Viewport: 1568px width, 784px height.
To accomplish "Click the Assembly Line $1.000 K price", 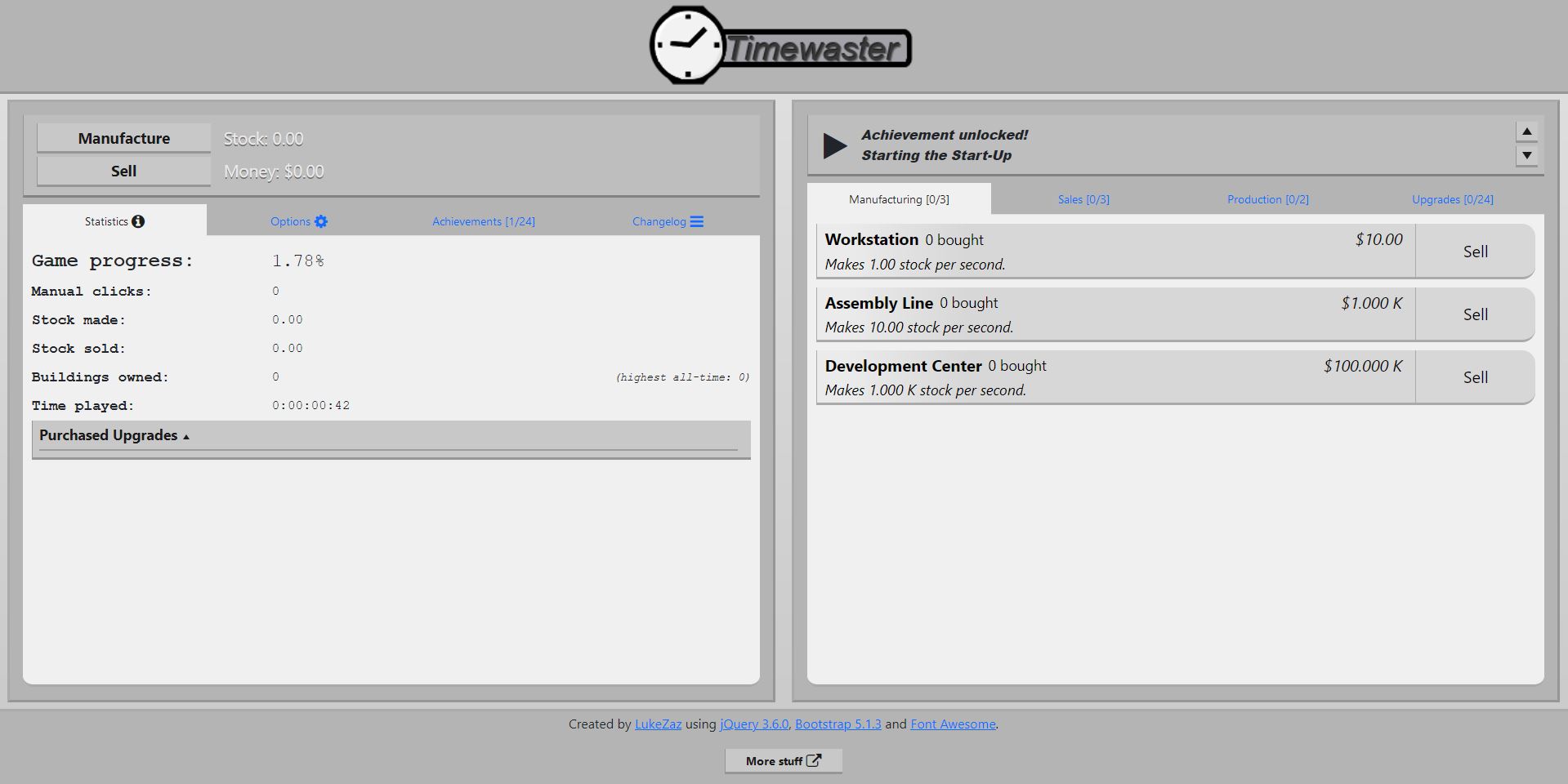I will coord(1371,303).
